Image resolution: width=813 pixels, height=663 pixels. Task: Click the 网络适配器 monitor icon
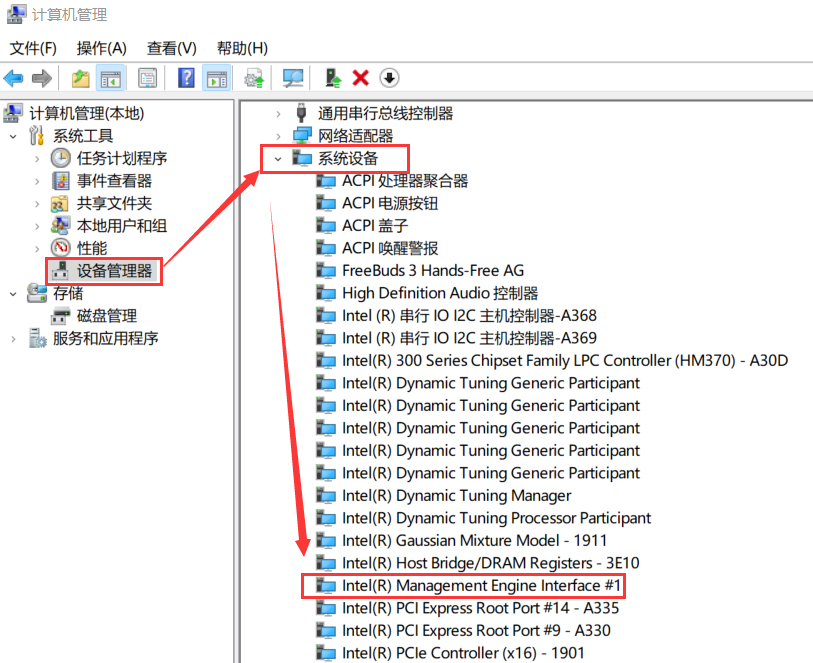(x=302, y=136)
